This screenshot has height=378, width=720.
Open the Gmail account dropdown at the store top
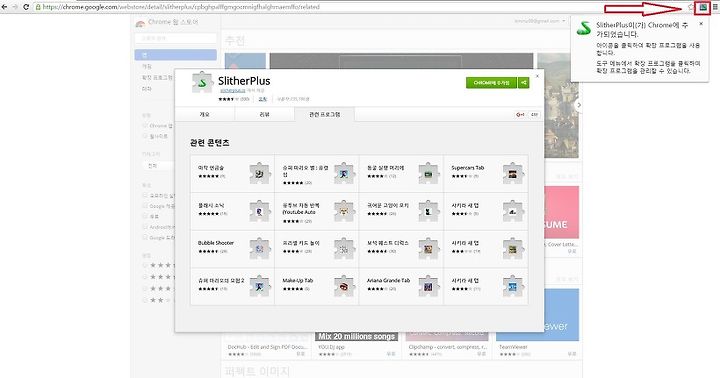pyautogui.click(x=540, y=21)
